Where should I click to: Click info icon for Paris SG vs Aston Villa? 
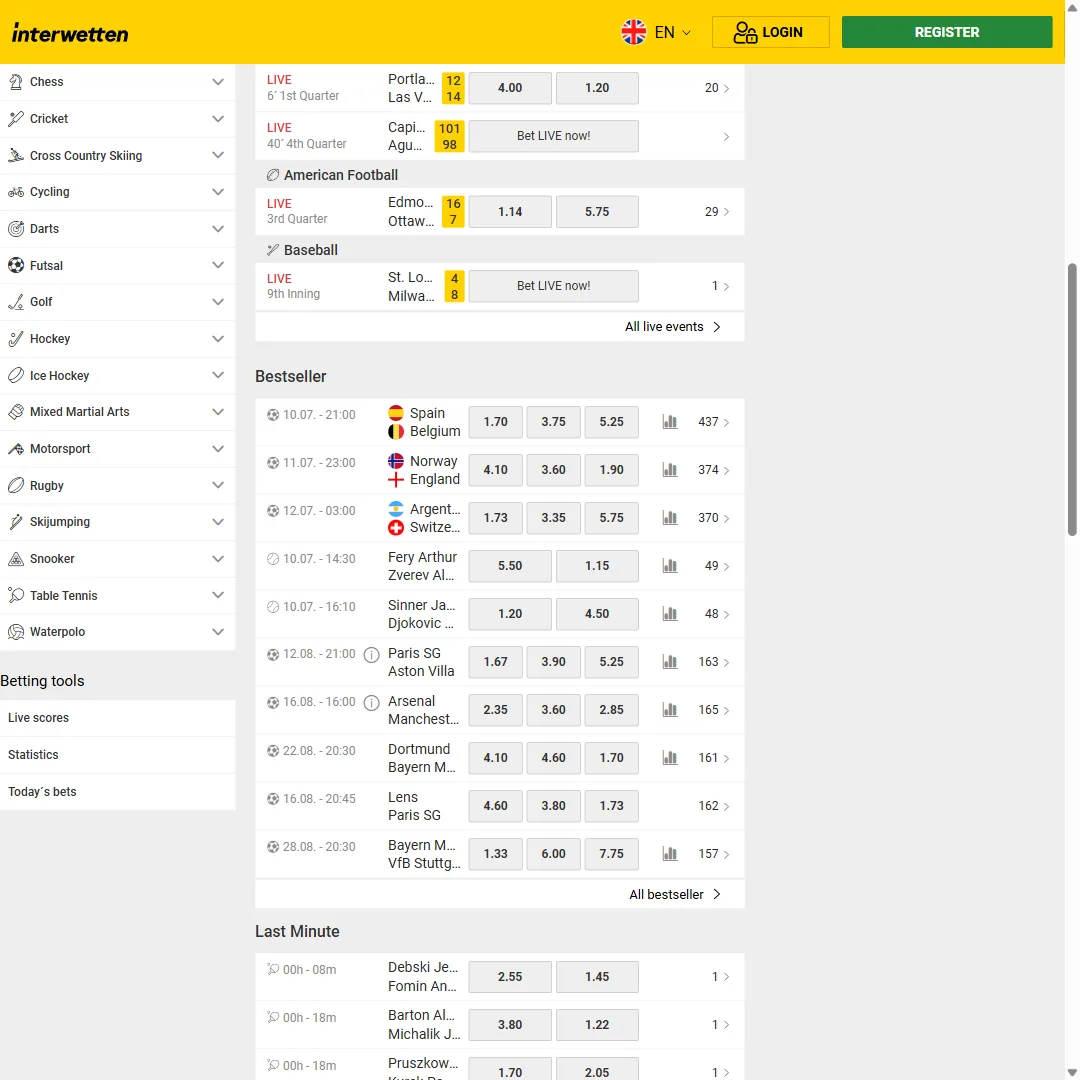pyautogui.click(x=371, y=655)
